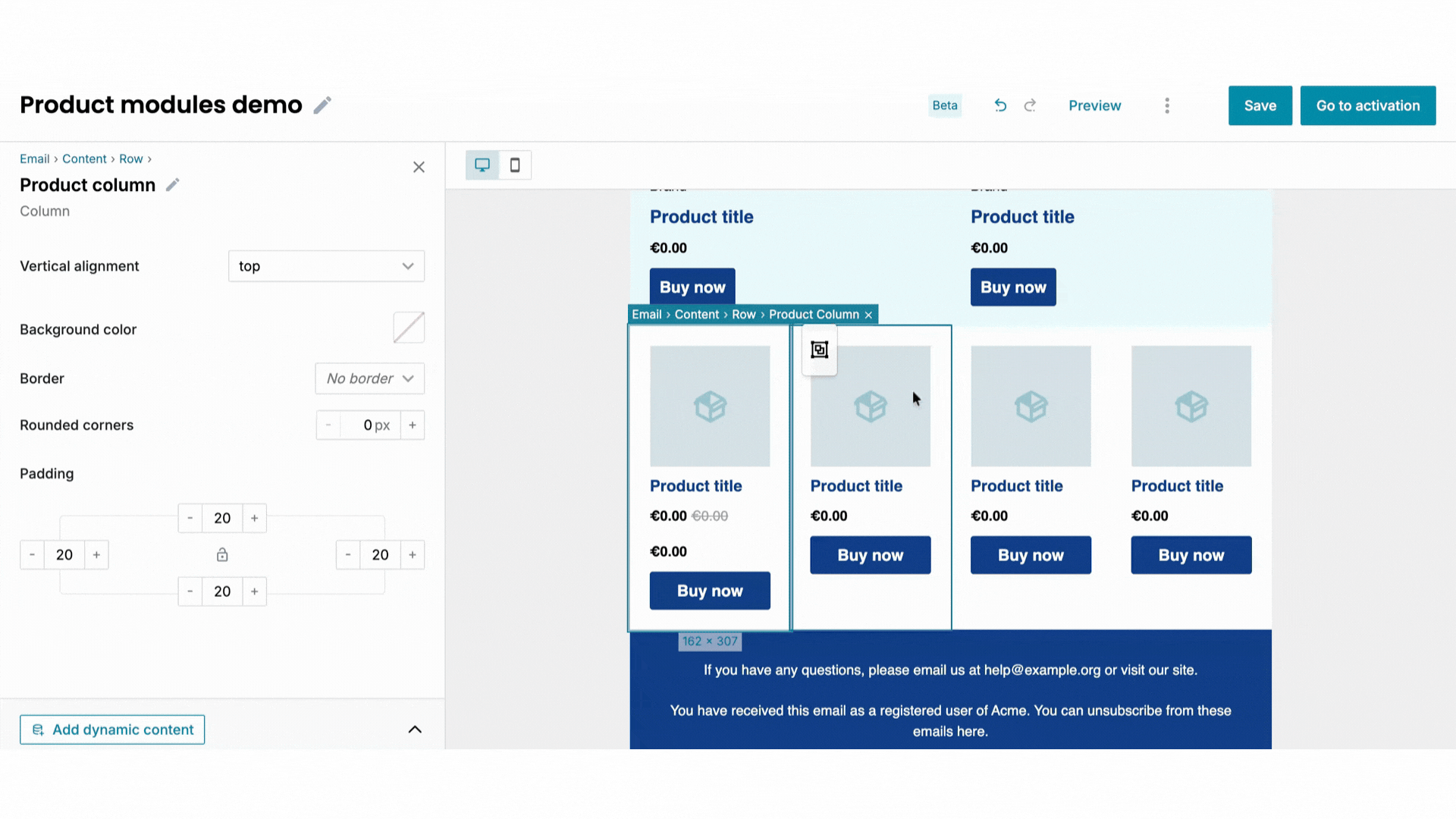Open Preview of the email

coord(1094,105)
